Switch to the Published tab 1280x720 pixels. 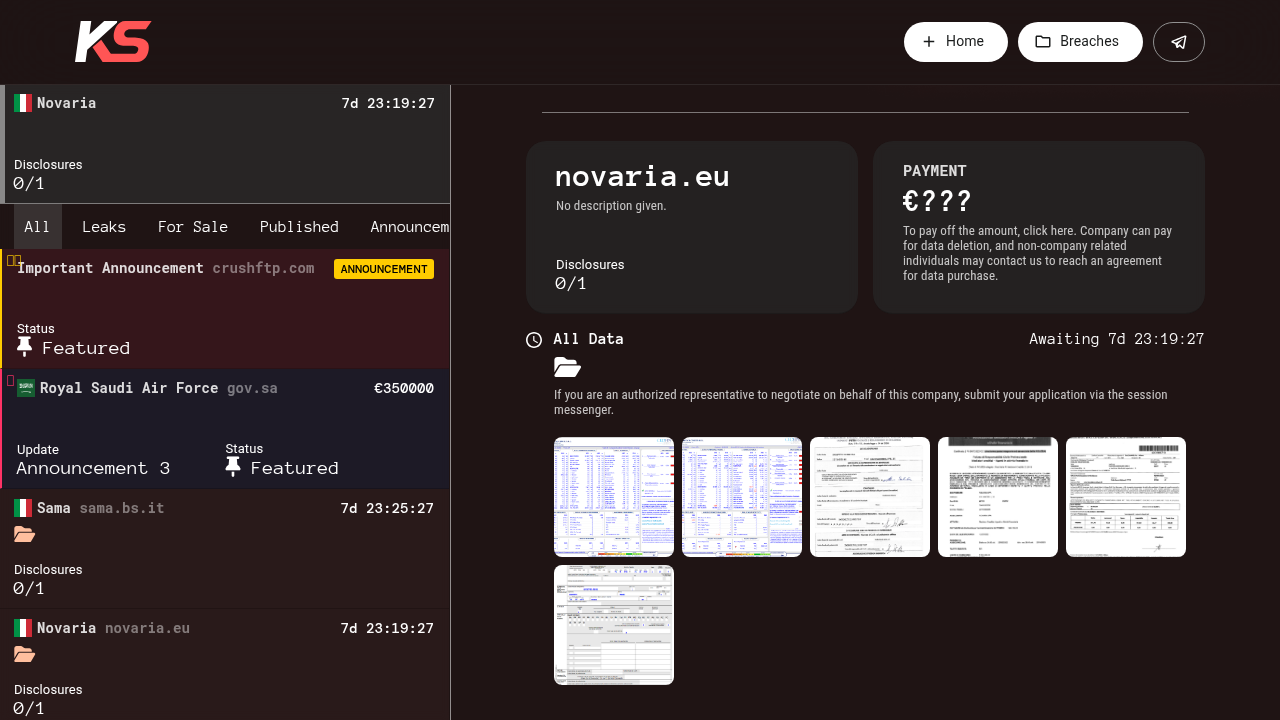pos(299,227)
